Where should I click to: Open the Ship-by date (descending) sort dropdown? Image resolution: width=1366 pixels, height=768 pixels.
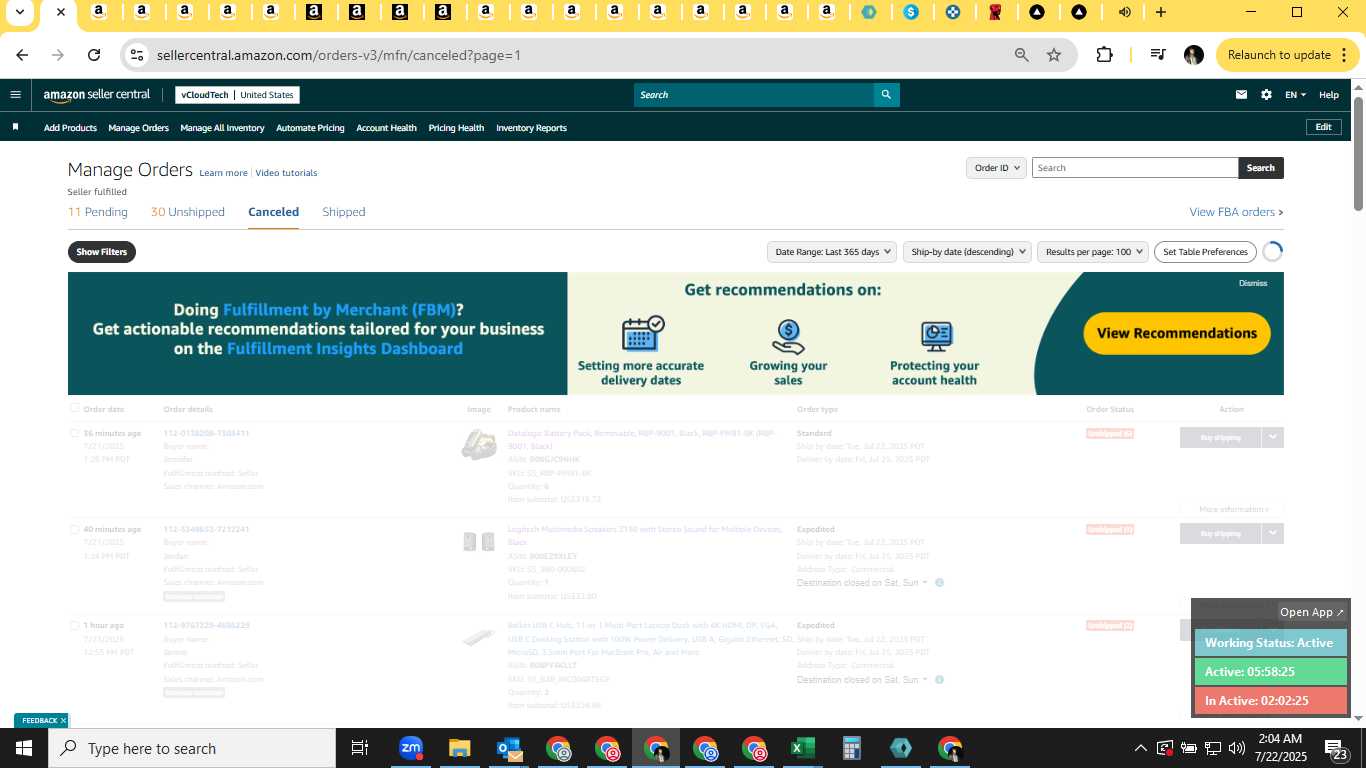[x=966, y=252]
